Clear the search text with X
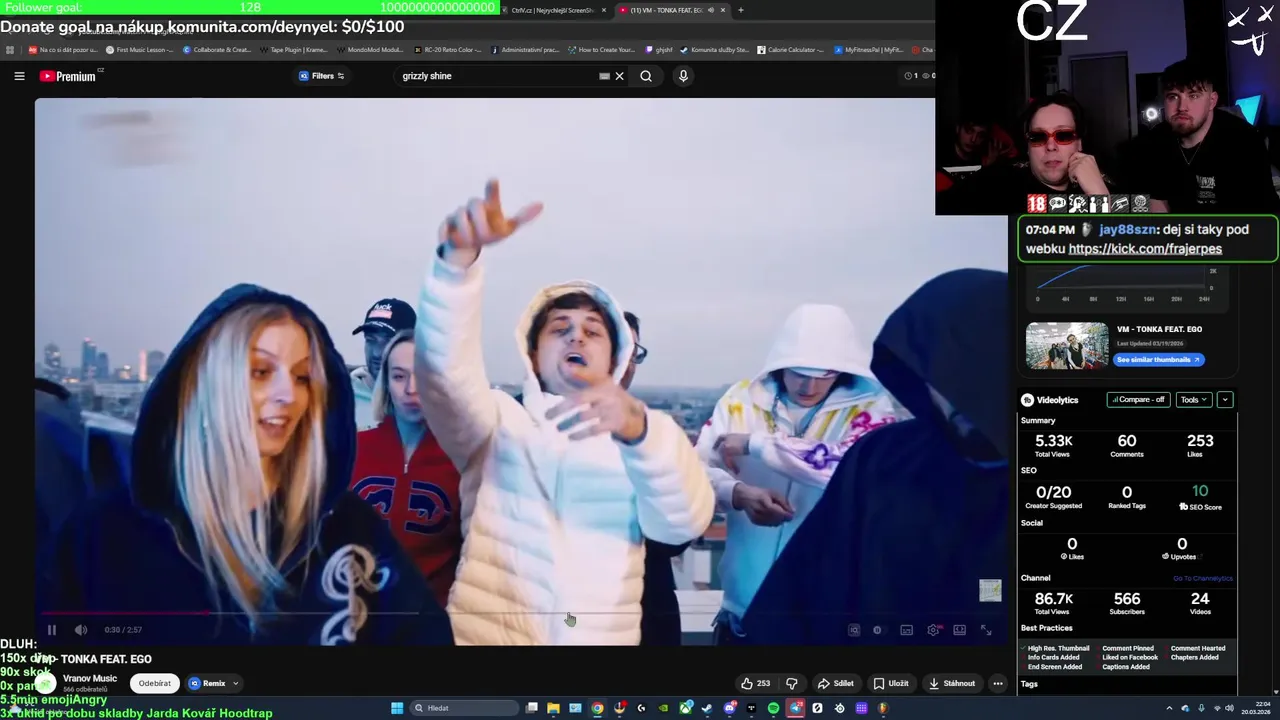This screenshot has width=1280, height=720. (x=619, y=76)
